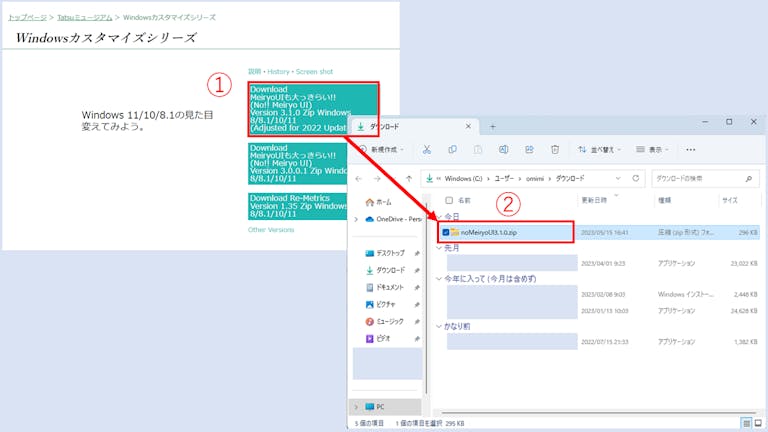Collapse the 先月 group

[439, 248]
